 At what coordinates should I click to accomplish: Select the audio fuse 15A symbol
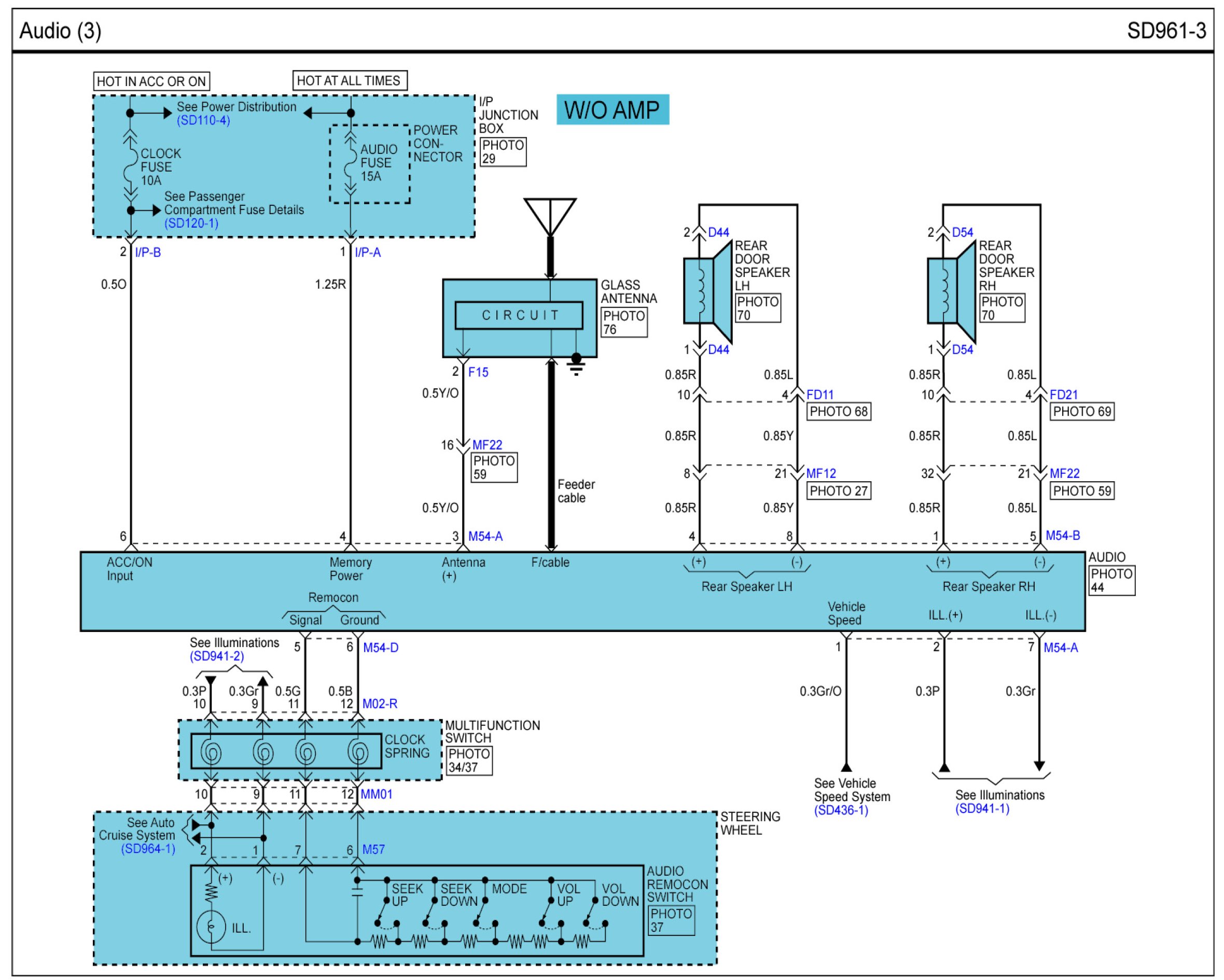pyautogui.click(x=350, y=163)
